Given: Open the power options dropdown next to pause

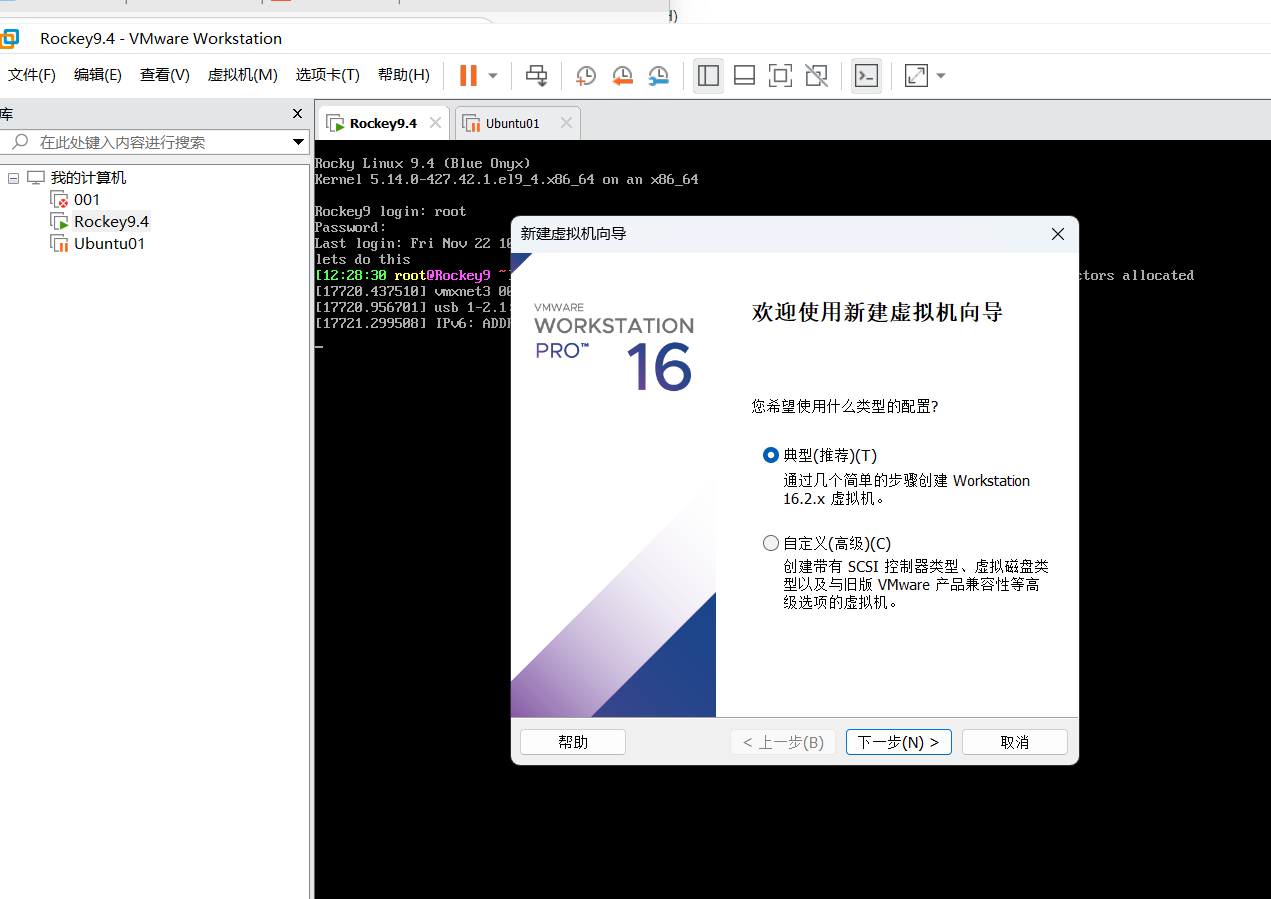Looking at the screenshot, I should pos(493,76).
